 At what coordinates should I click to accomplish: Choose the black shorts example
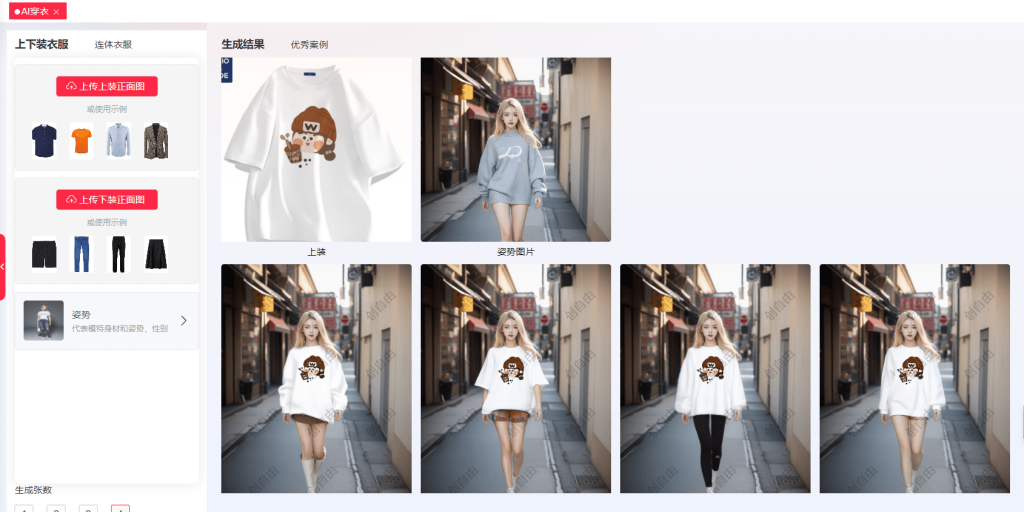point(44,254)
